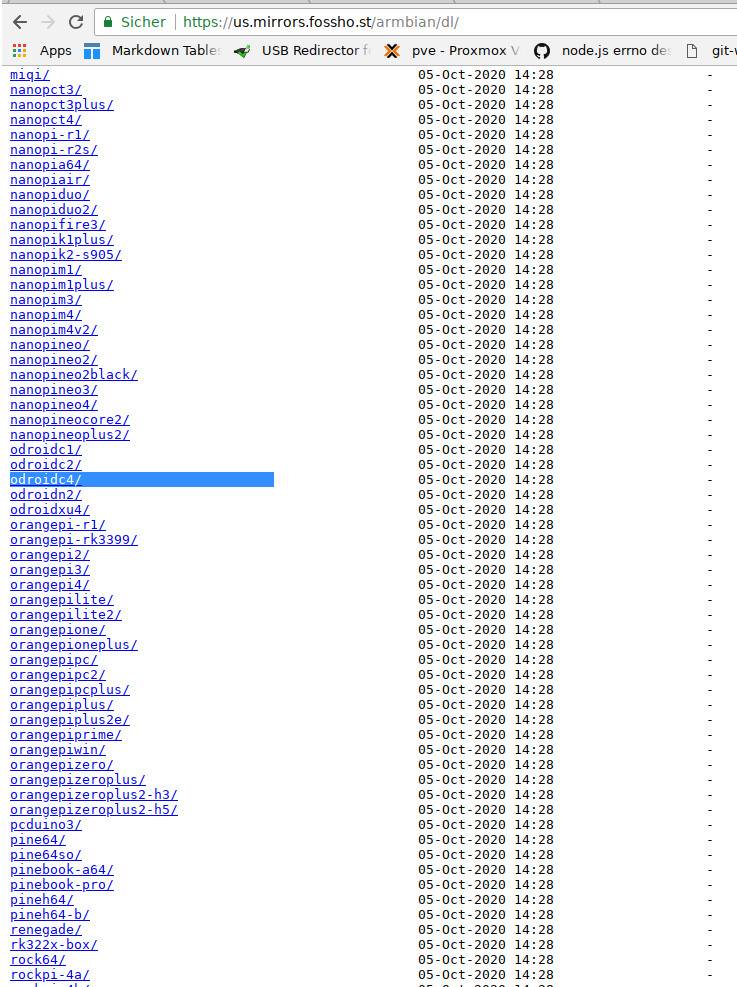This screenshot has height=987, width=737.
Task: Click the green secure padlock icon
Action: tap(108, 22)
